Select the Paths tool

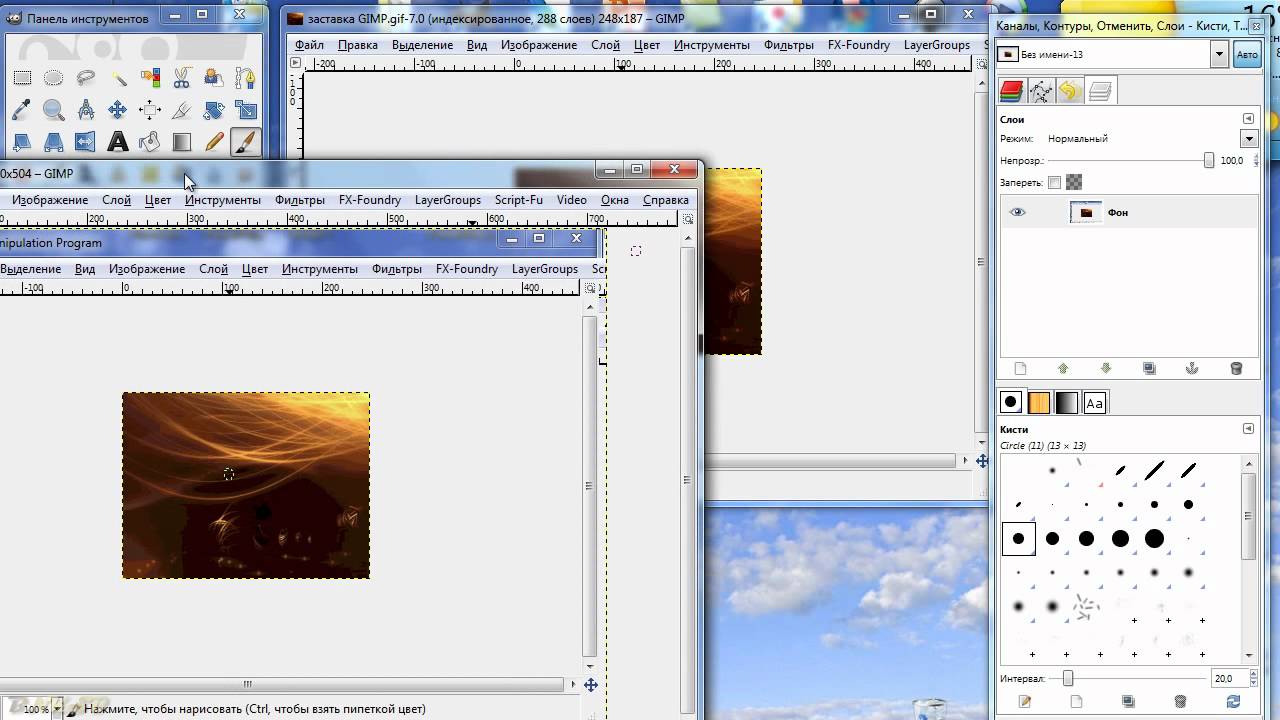click(246, 78)
